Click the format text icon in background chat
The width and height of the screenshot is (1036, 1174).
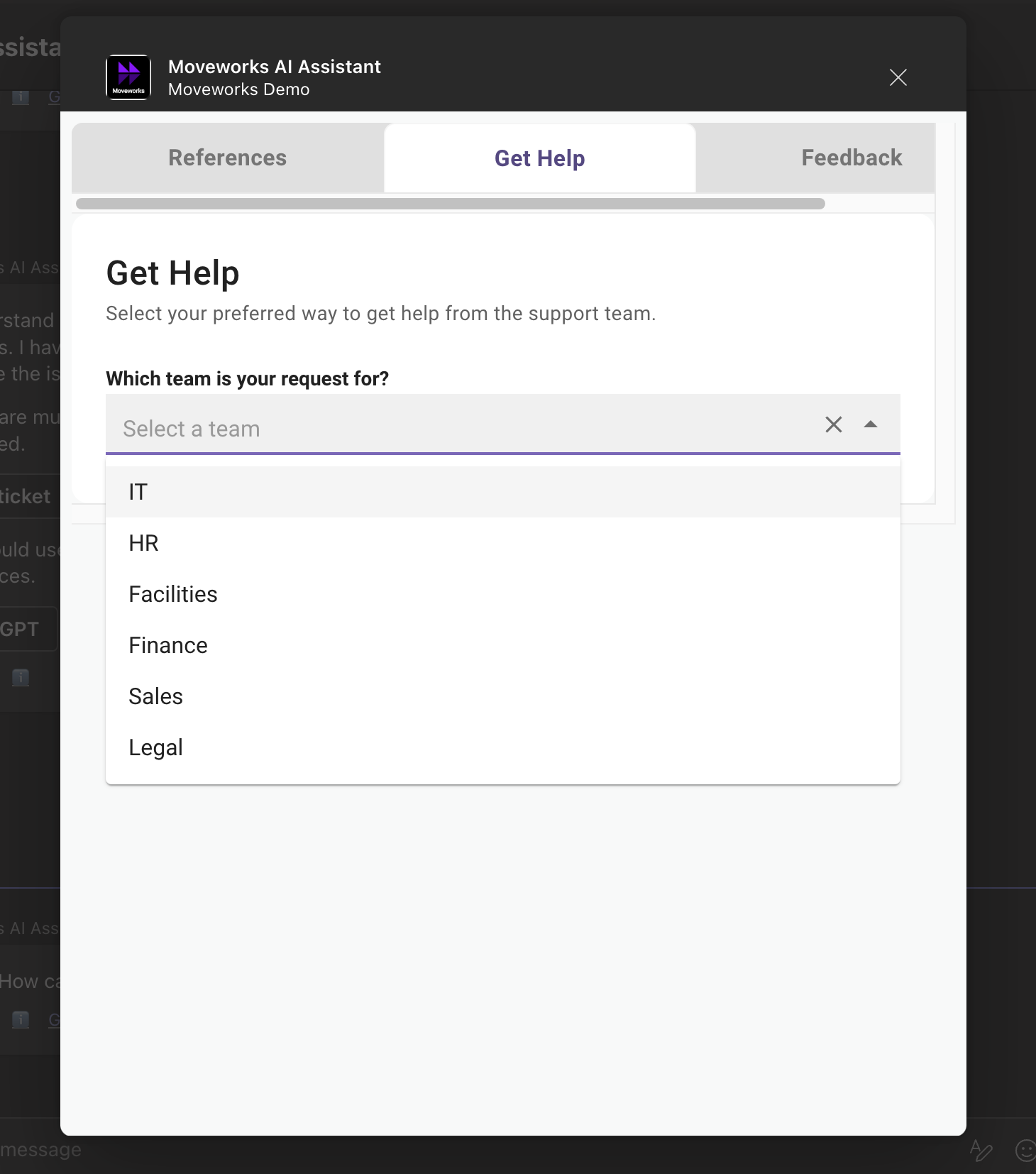(981, 1151)
